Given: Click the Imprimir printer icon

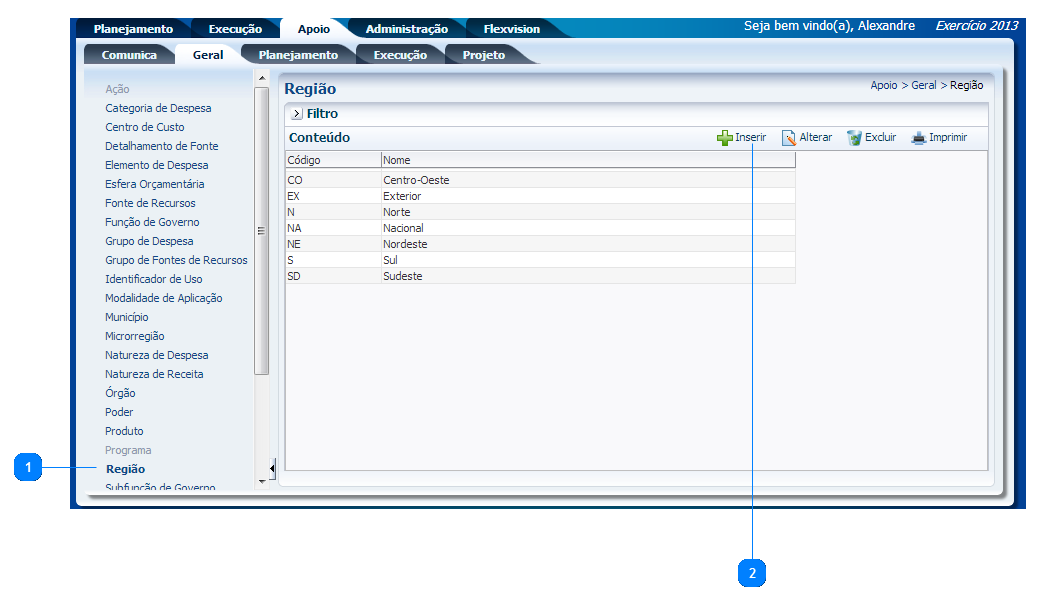Looking at the screenshot, I should pyautogui.click(x=918, y=138).
